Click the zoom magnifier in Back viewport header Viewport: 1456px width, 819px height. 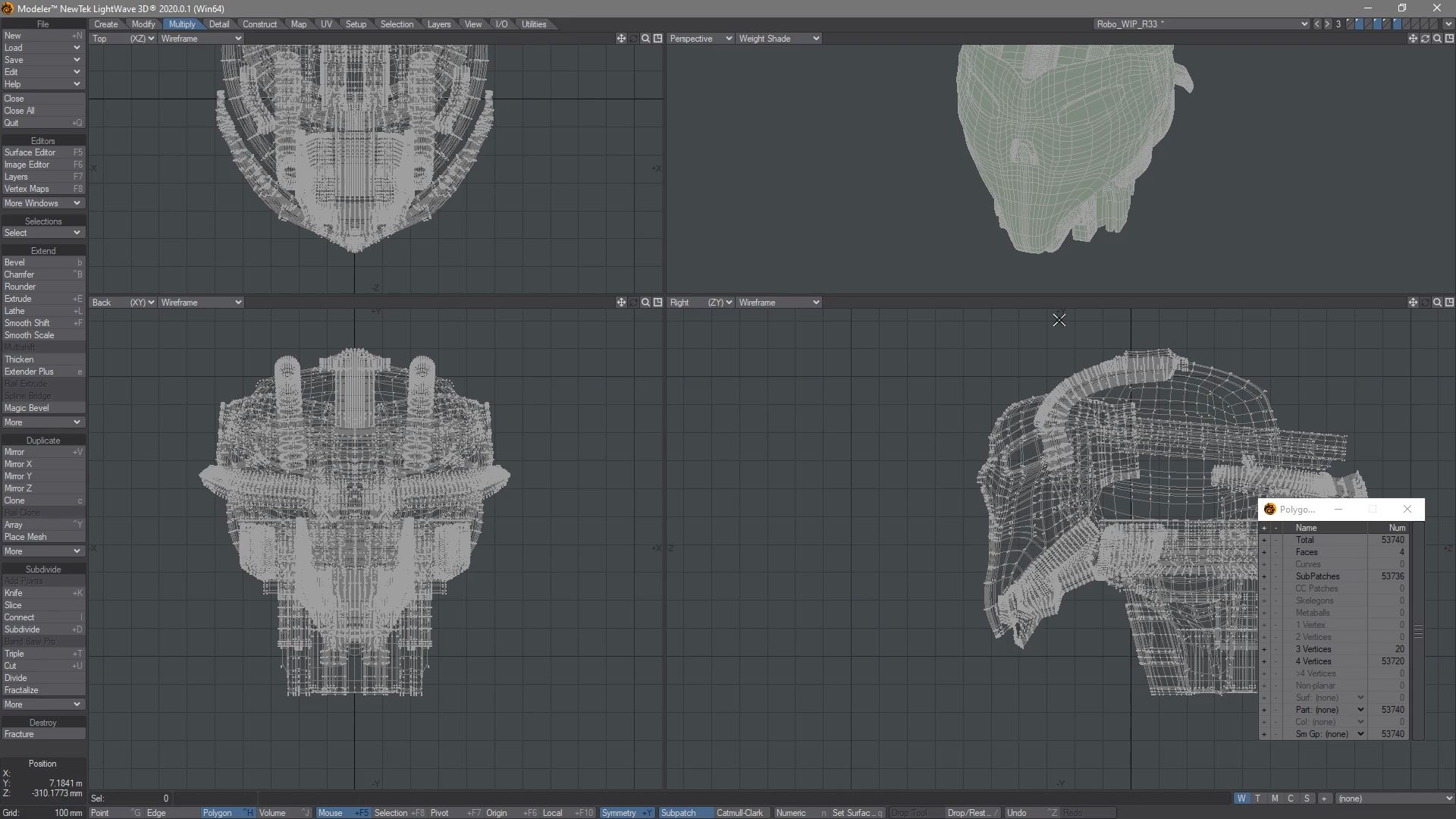pos(645,303)
